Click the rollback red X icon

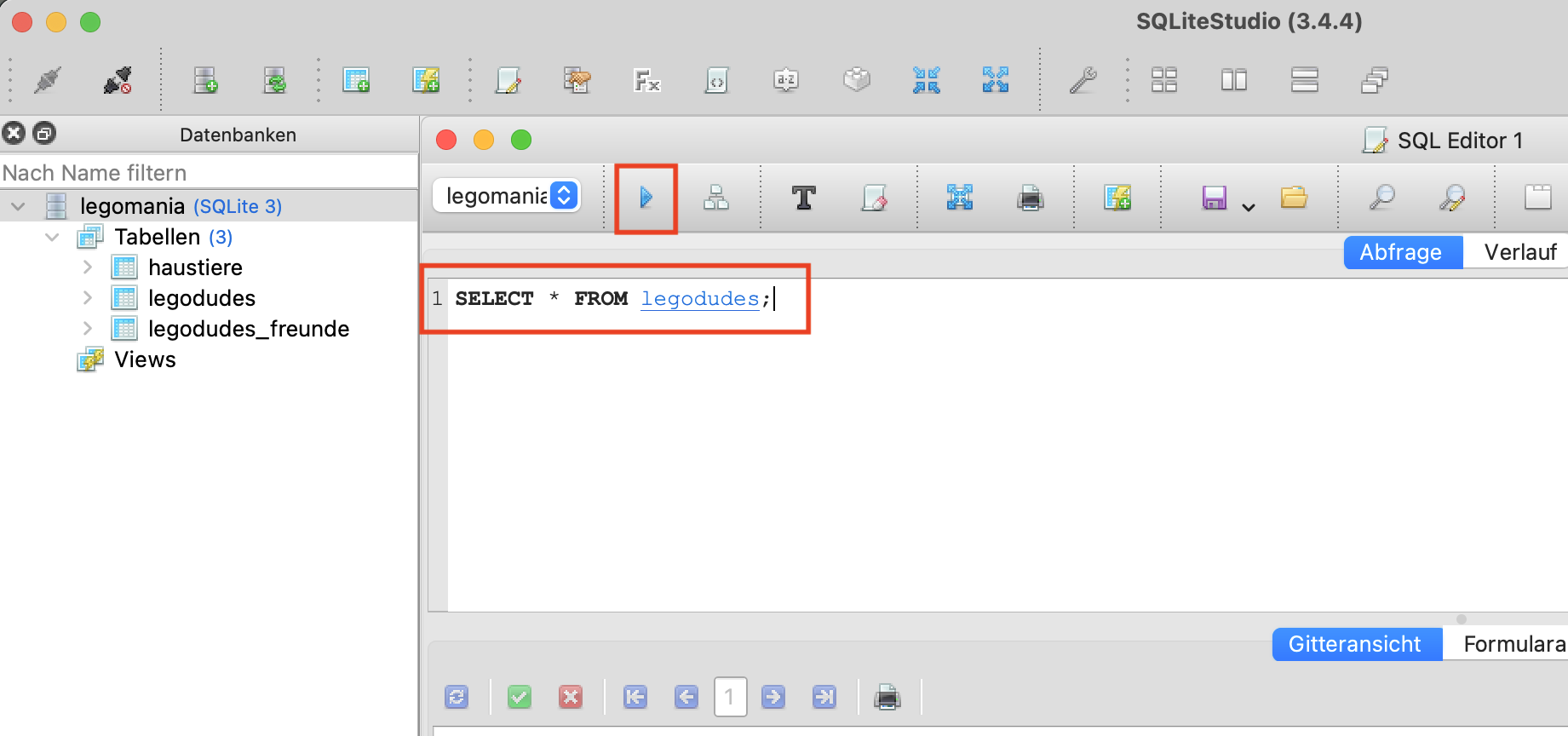pyautogui.click(x=570, y=697)
